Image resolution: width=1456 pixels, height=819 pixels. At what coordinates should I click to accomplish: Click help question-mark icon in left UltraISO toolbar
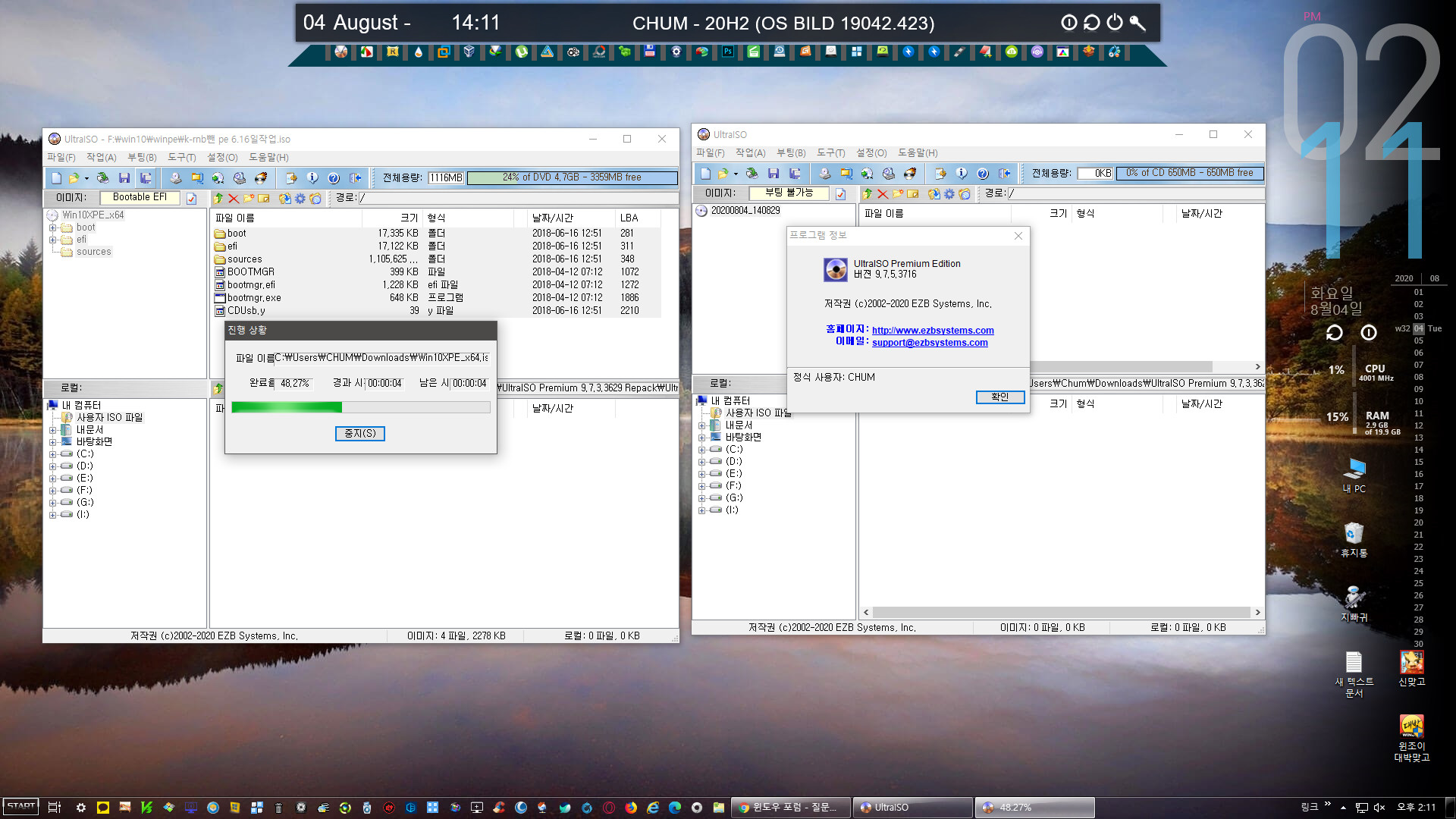click(x=334, y=178)
